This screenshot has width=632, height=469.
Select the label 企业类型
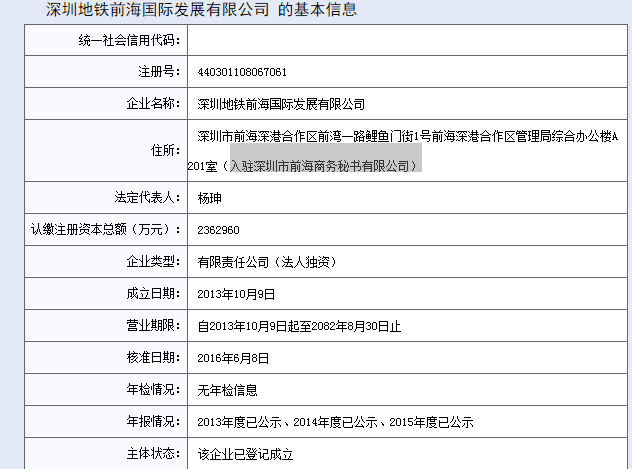[153, 261]
